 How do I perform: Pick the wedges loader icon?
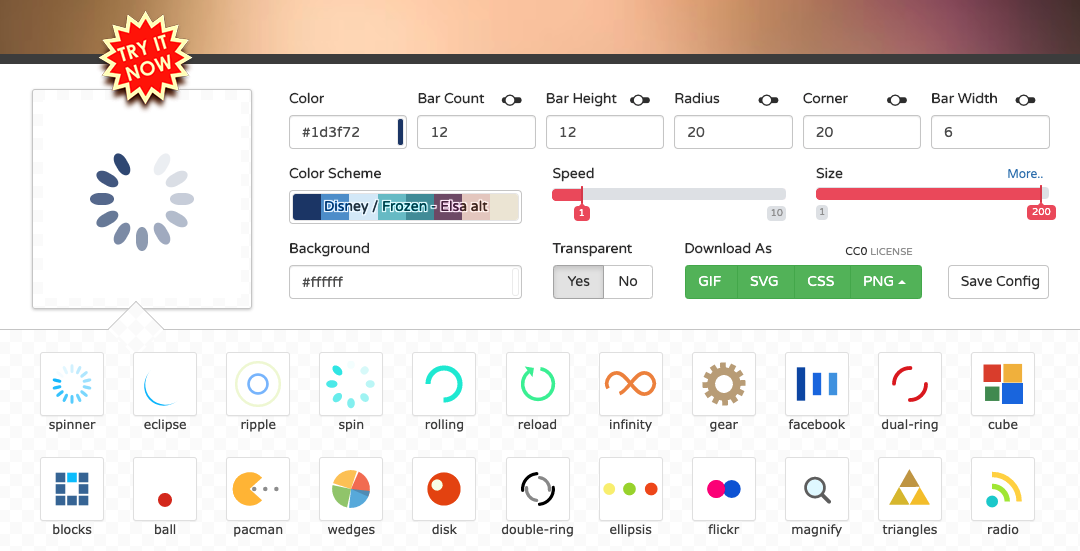point(351,488)
